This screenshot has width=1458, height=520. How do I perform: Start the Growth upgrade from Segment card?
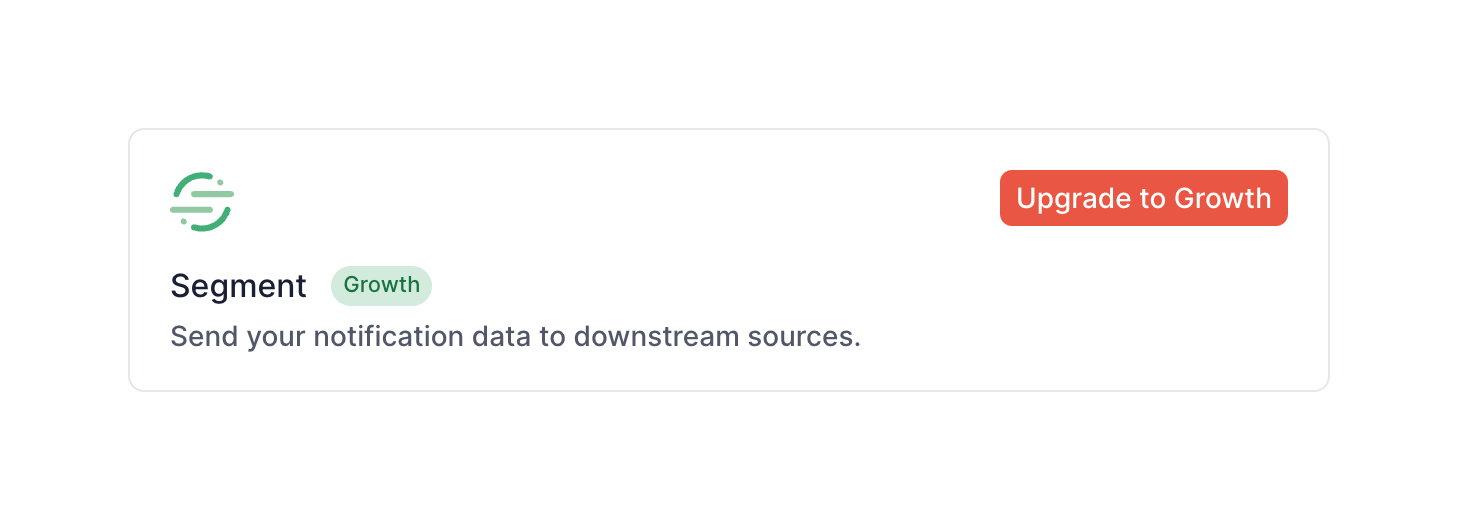1143,198
